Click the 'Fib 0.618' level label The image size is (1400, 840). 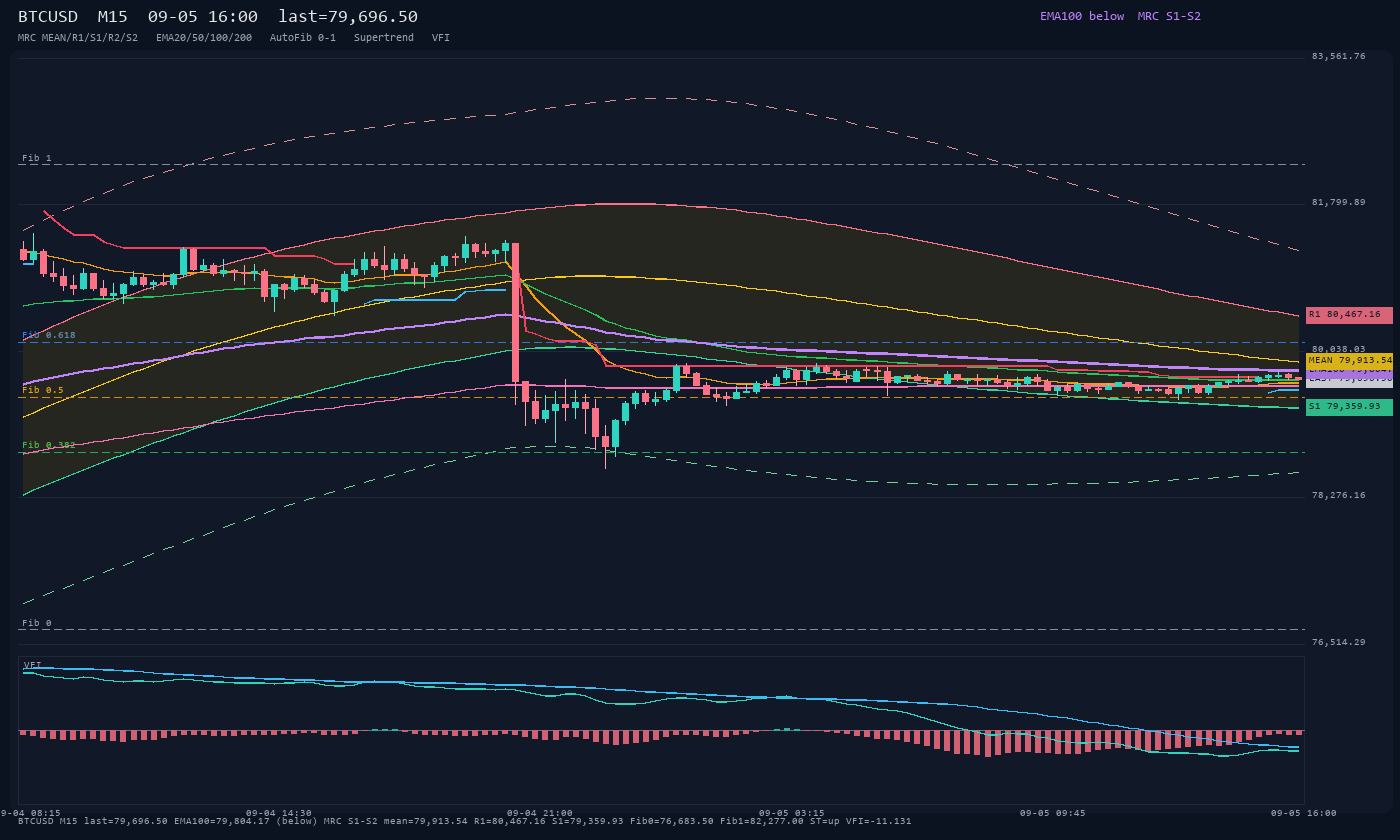[x=49, y=335]
